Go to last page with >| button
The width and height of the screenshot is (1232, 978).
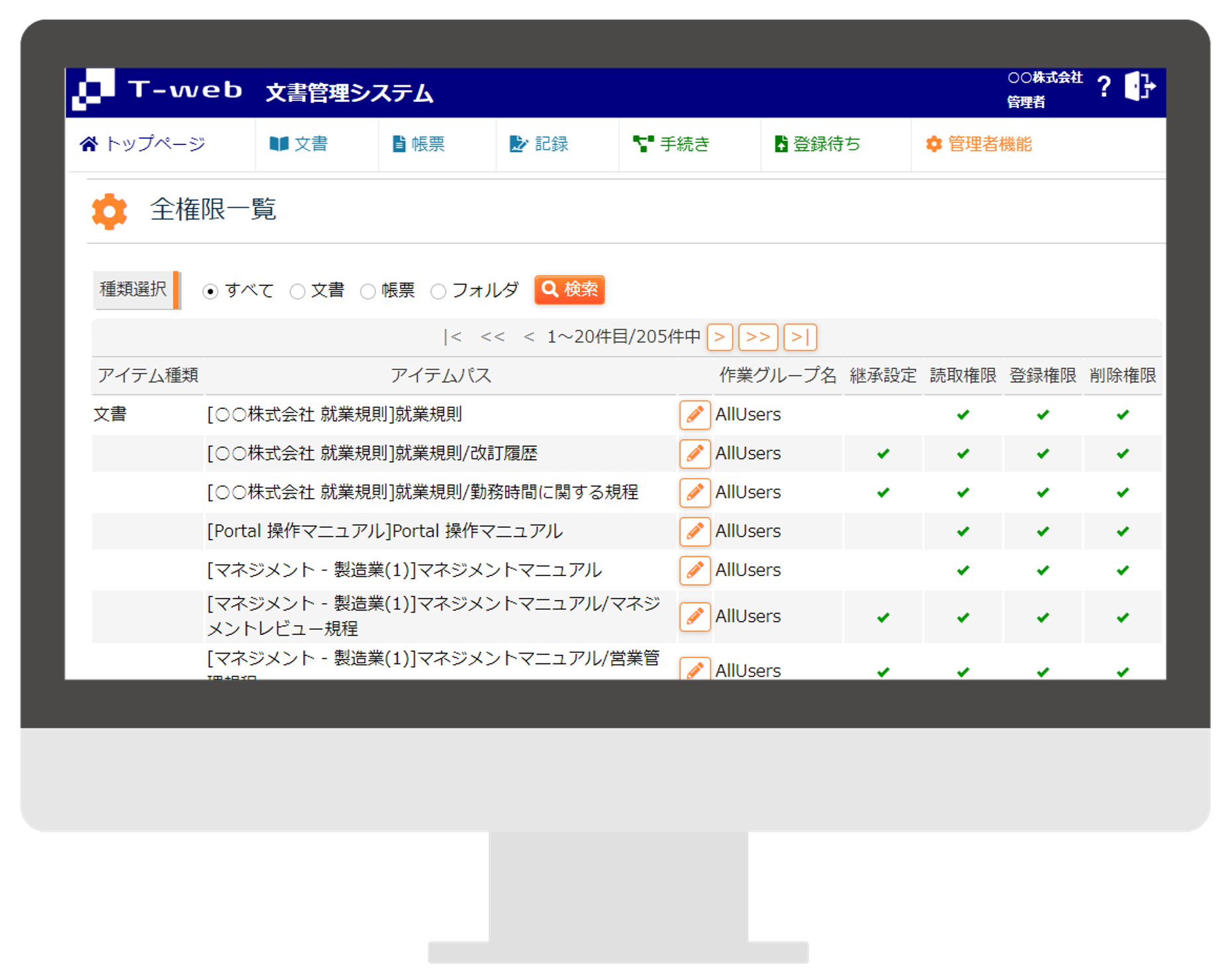coord(799,337)
